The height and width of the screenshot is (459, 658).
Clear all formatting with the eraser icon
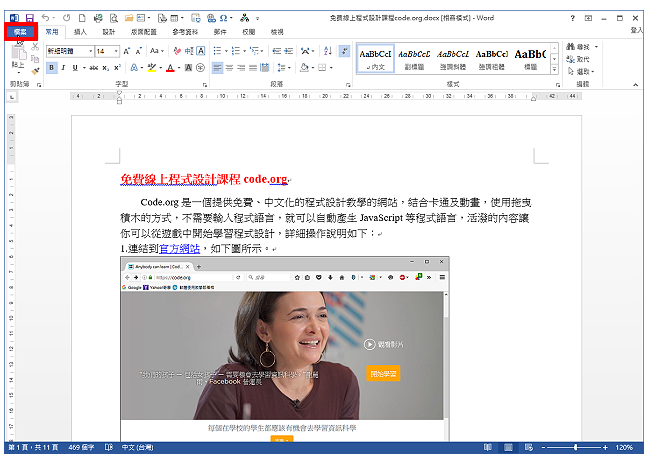tap(177, 51)
